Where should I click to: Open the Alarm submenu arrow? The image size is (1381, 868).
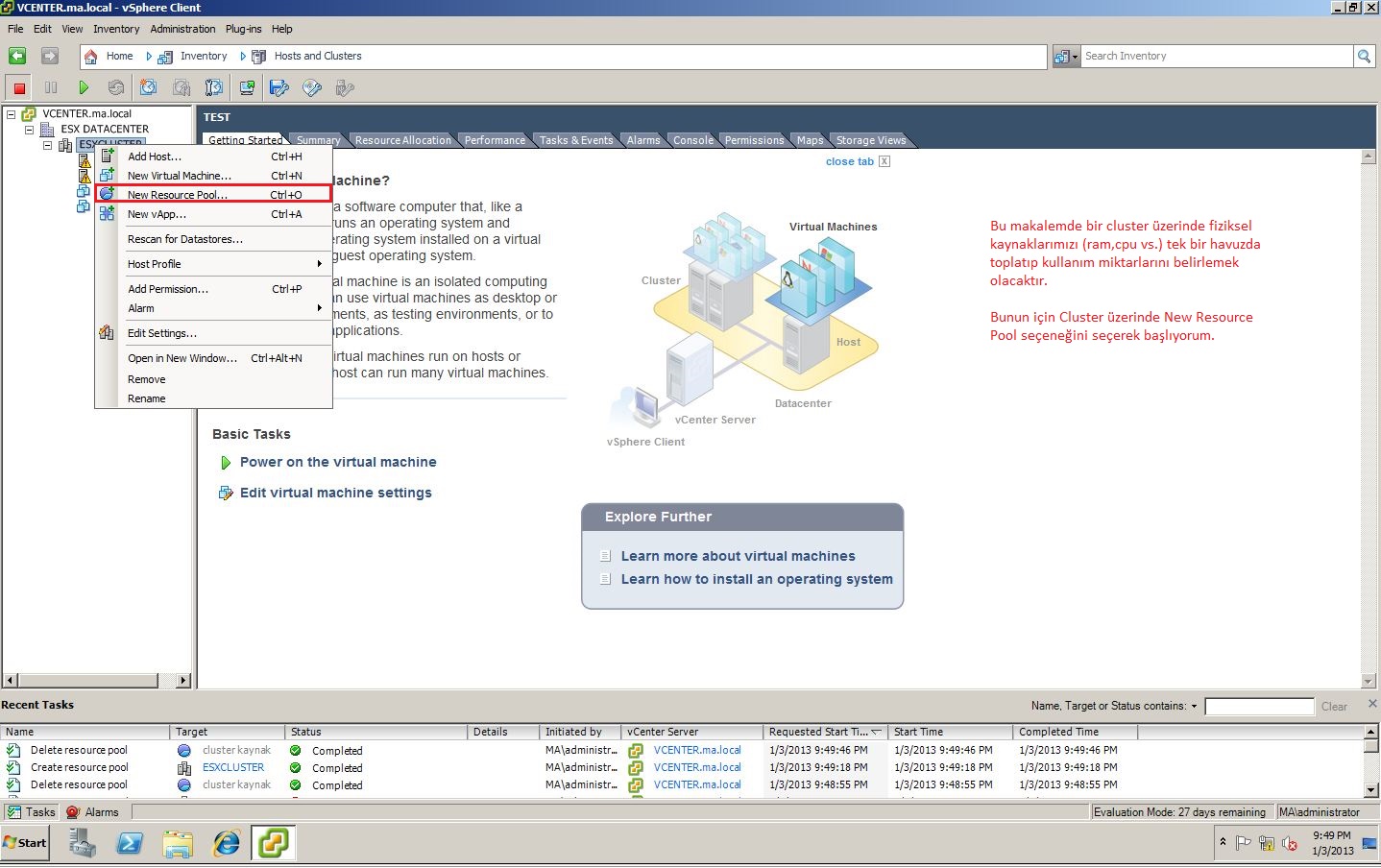[321, 308]
